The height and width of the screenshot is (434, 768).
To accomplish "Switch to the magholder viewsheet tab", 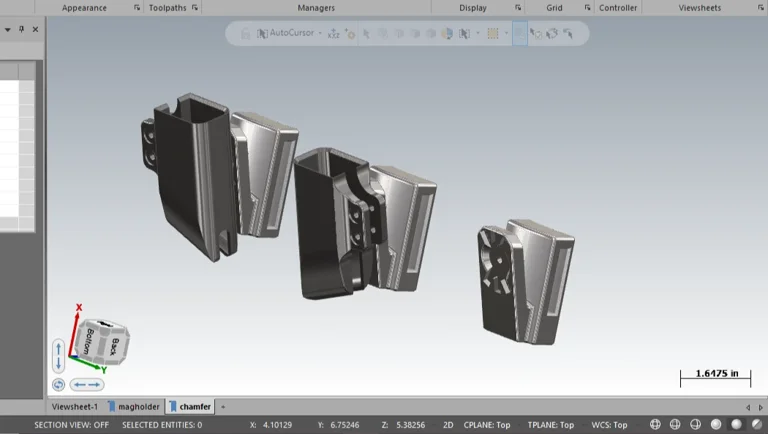I will tap(136, 407).
